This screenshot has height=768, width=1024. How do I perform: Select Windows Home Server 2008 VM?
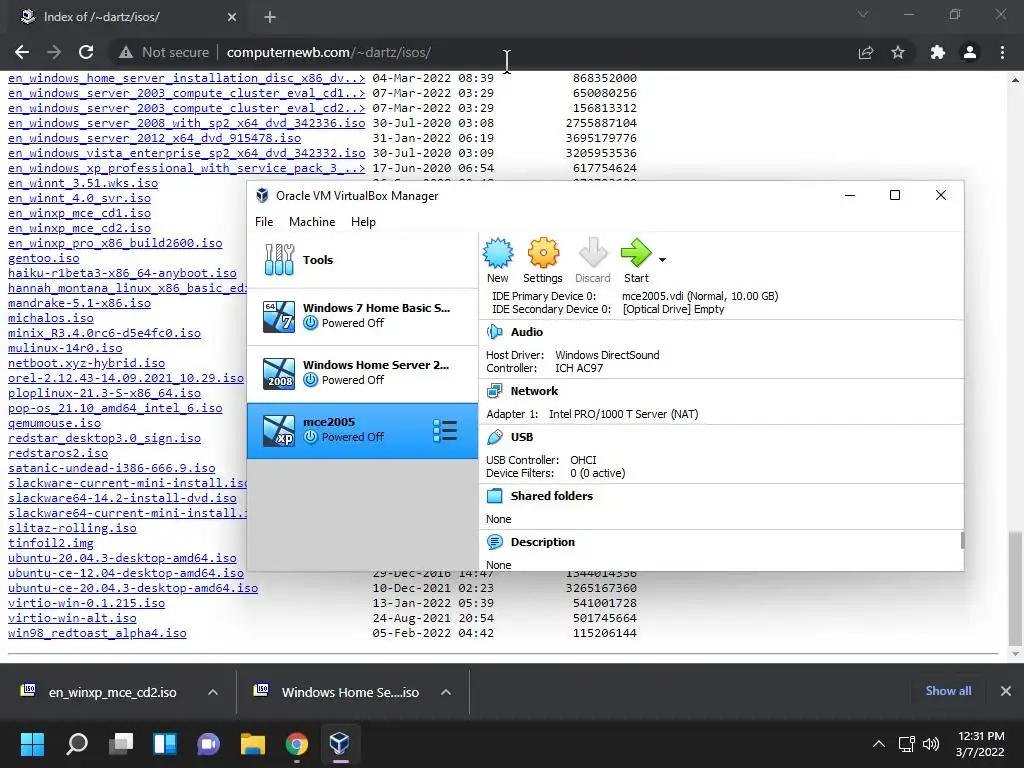tap(362, 373)
